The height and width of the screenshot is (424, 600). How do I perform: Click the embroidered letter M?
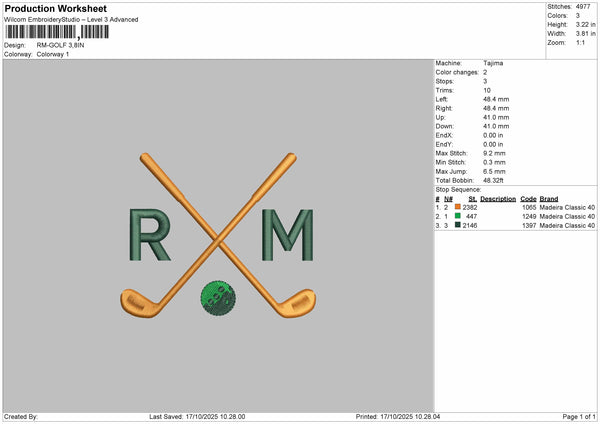288,235
